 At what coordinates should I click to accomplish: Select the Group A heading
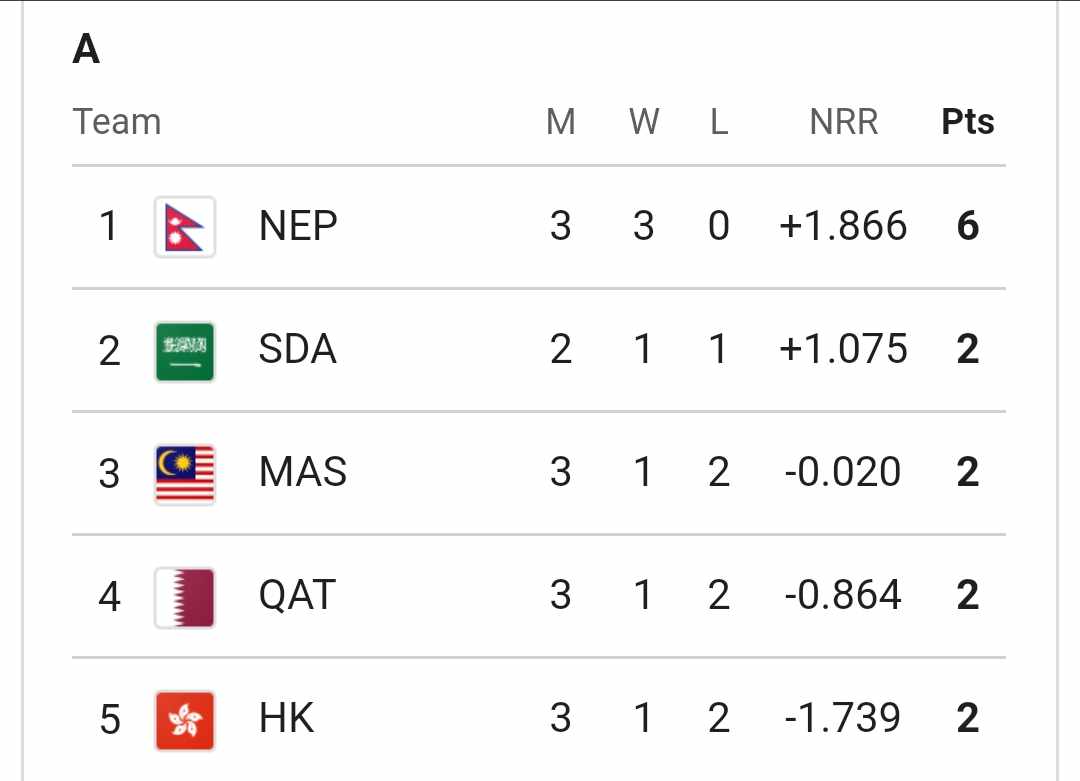[86, 50]
